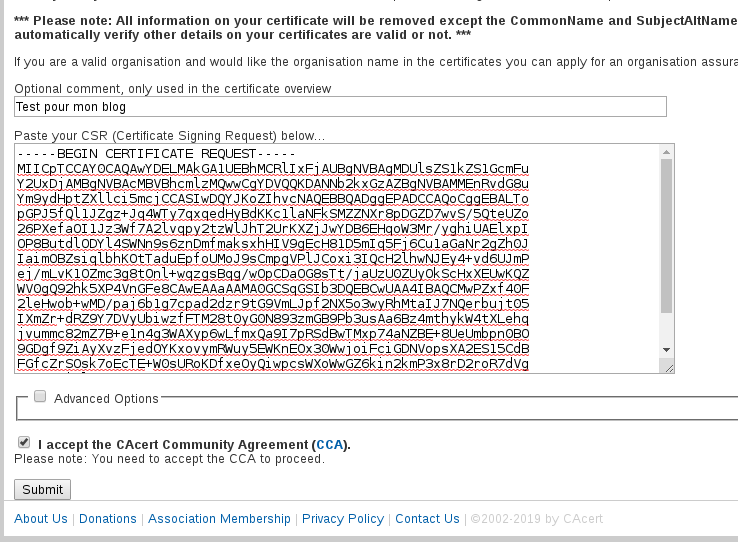Click inside the CSR paste textarea

point(337,259)
